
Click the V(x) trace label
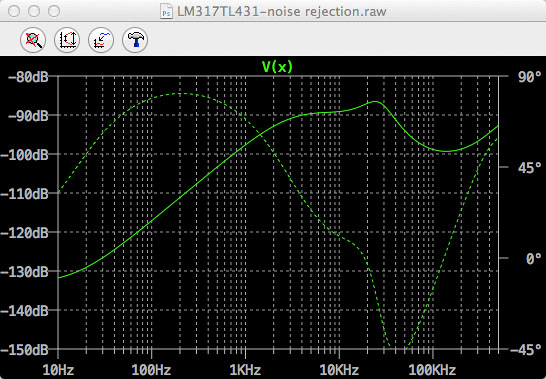(x=278, y=67)
